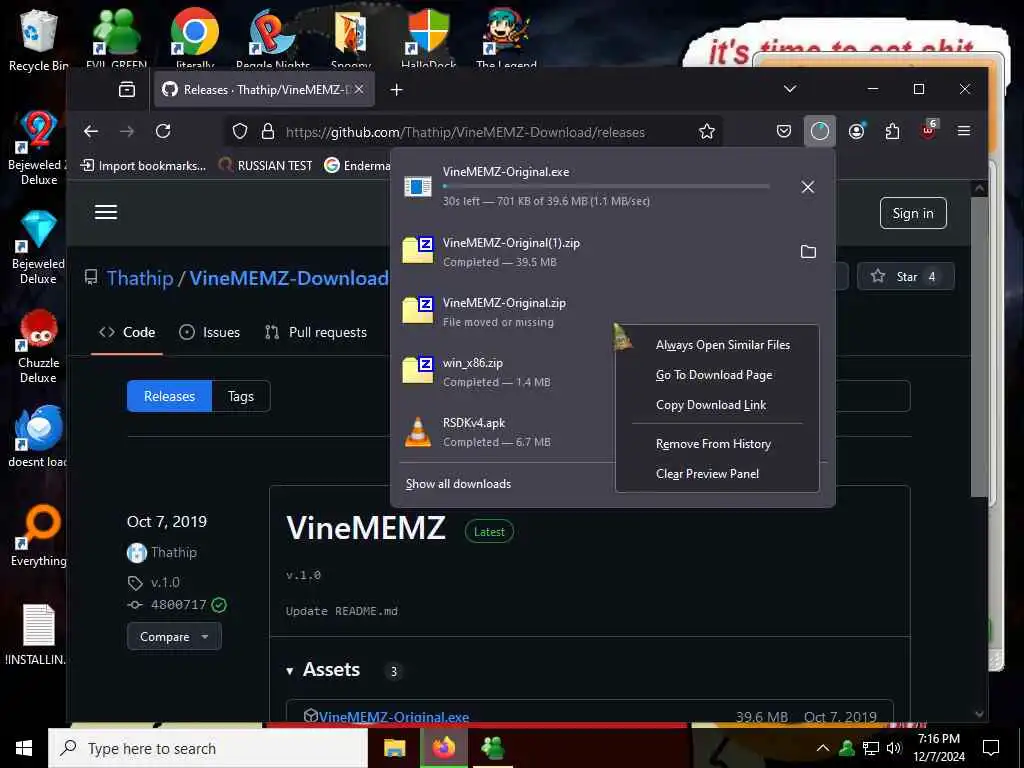Show hidden tray icons chevron
The height and width of the screenshot is (768, 1024).
[x=823, y=748]
